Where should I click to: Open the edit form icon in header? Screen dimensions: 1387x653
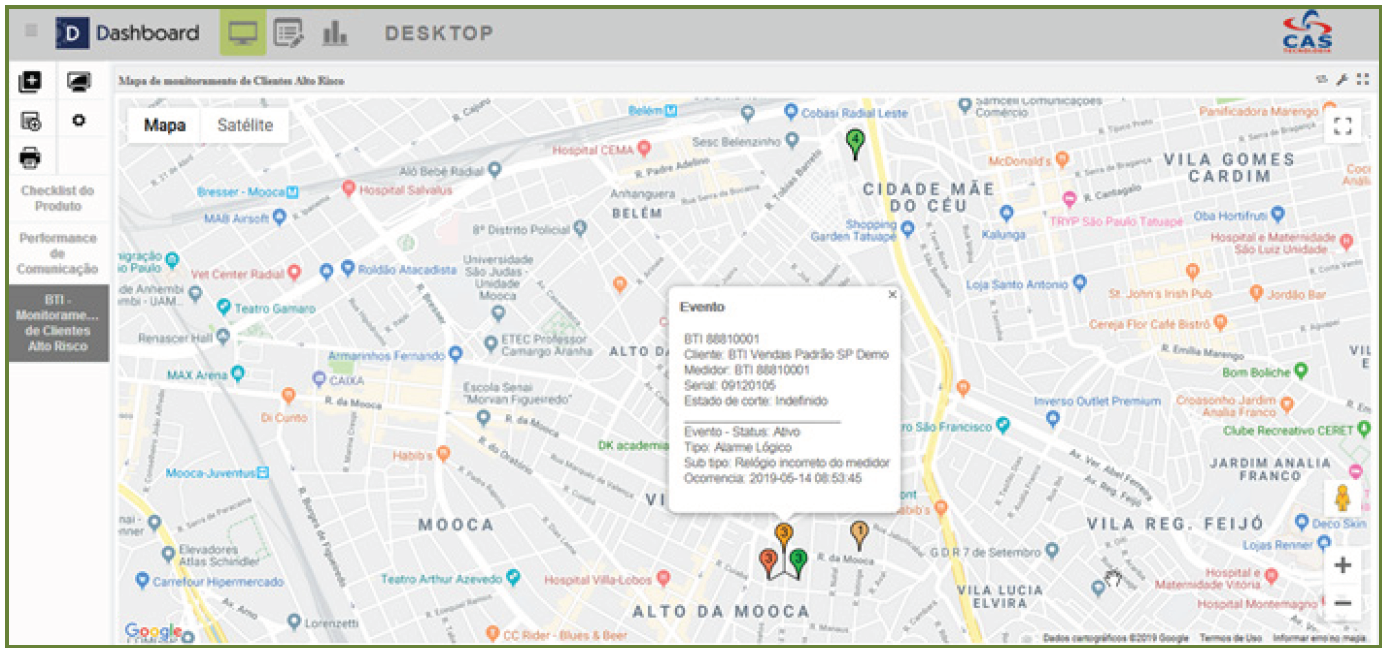tap(289, 33)
